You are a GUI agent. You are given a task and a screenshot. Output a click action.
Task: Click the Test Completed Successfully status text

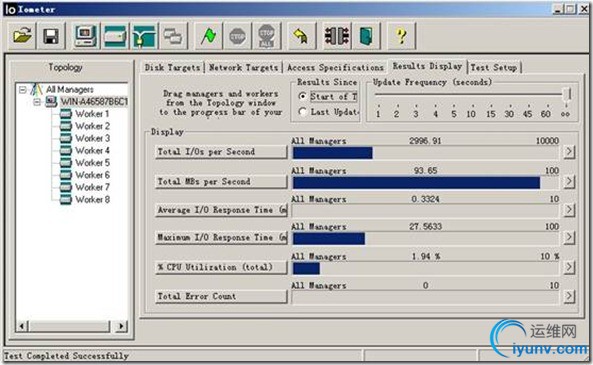[66, 356]
